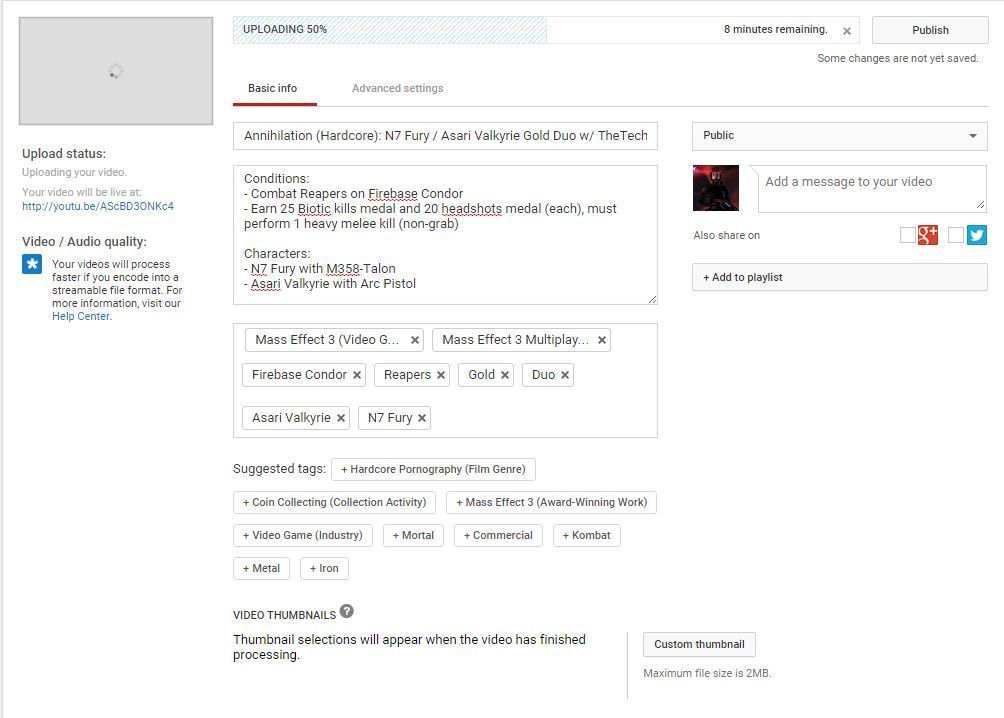The image size is (1004, 718).
Task: Click the video thumbnails help question mark
Action: click(x=347, y=612)
